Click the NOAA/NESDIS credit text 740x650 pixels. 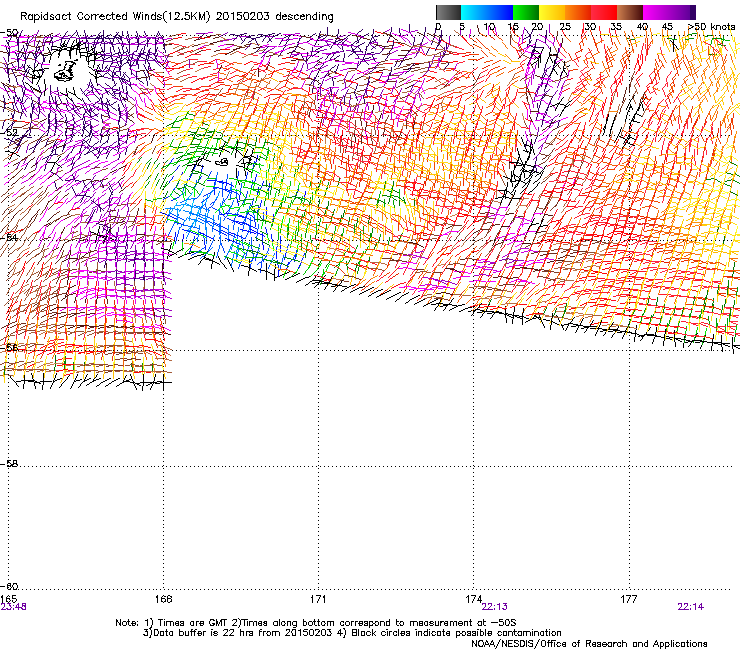pos(589,644)
